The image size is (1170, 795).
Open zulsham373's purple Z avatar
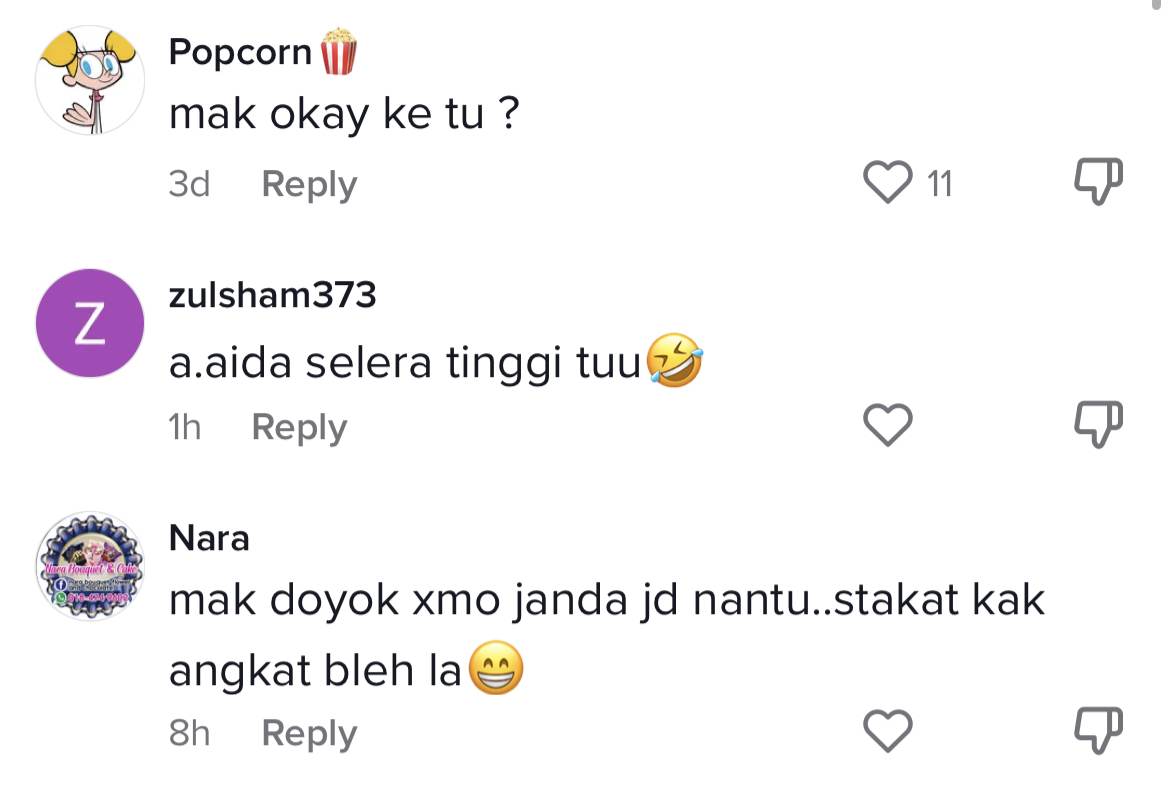[90, 323]
